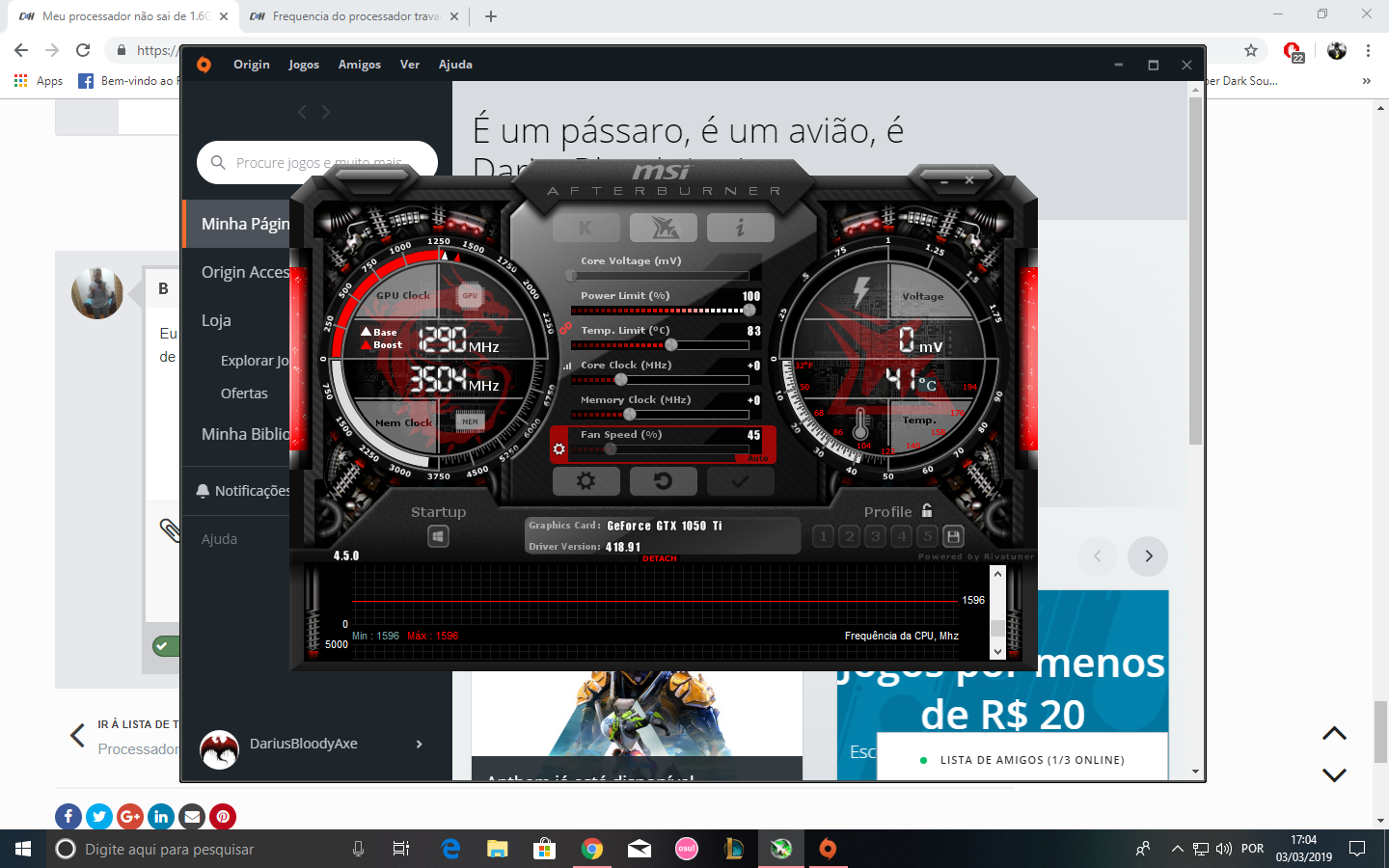The height and width of the screenshot is (868, 1389).
Task: Expand the DariusBloodyAxe profile arrow
Action: coord(419,744)
